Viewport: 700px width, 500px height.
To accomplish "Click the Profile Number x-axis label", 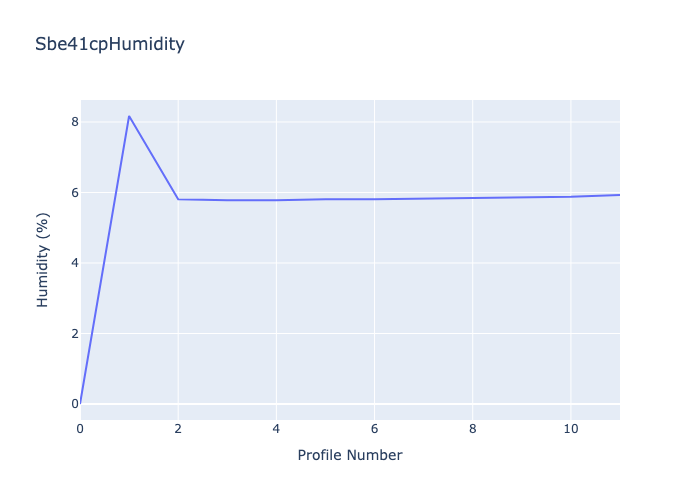I will click(x=350, y=455).
